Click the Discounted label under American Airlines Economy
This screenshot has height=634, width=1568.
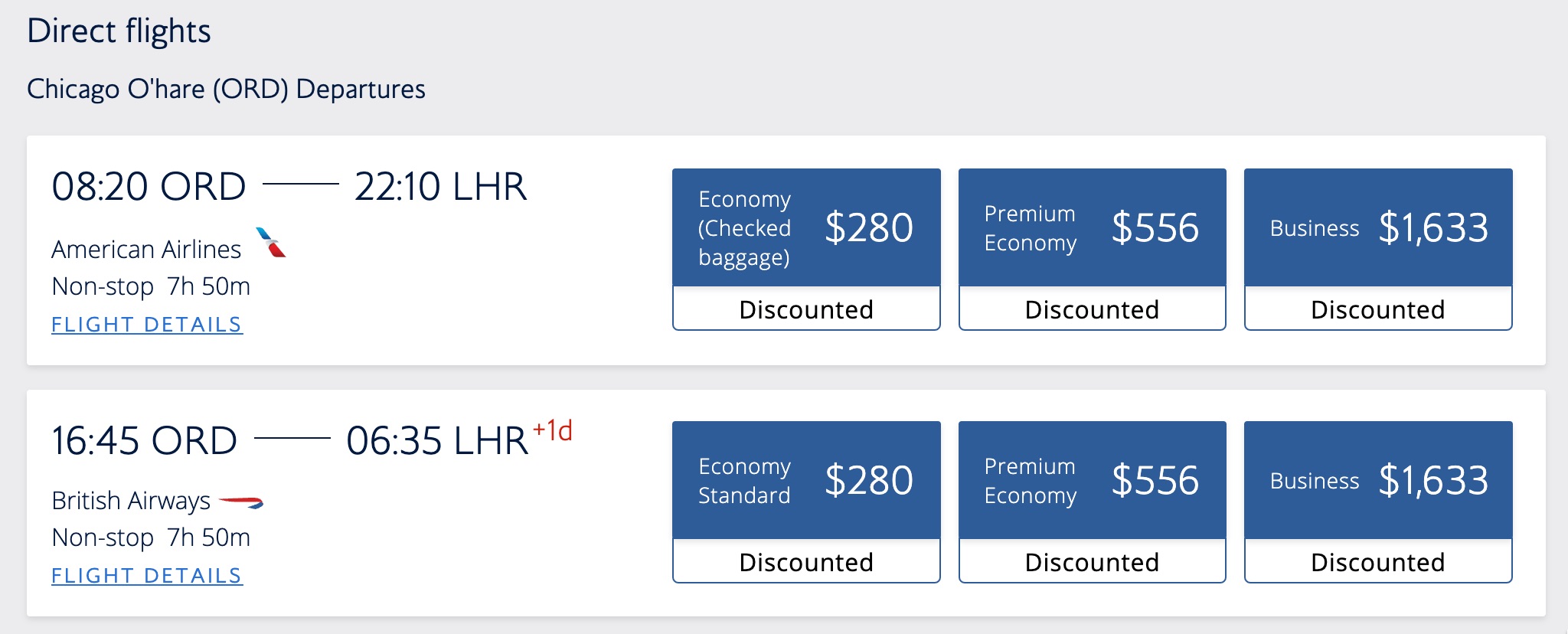tap(805, 309)
